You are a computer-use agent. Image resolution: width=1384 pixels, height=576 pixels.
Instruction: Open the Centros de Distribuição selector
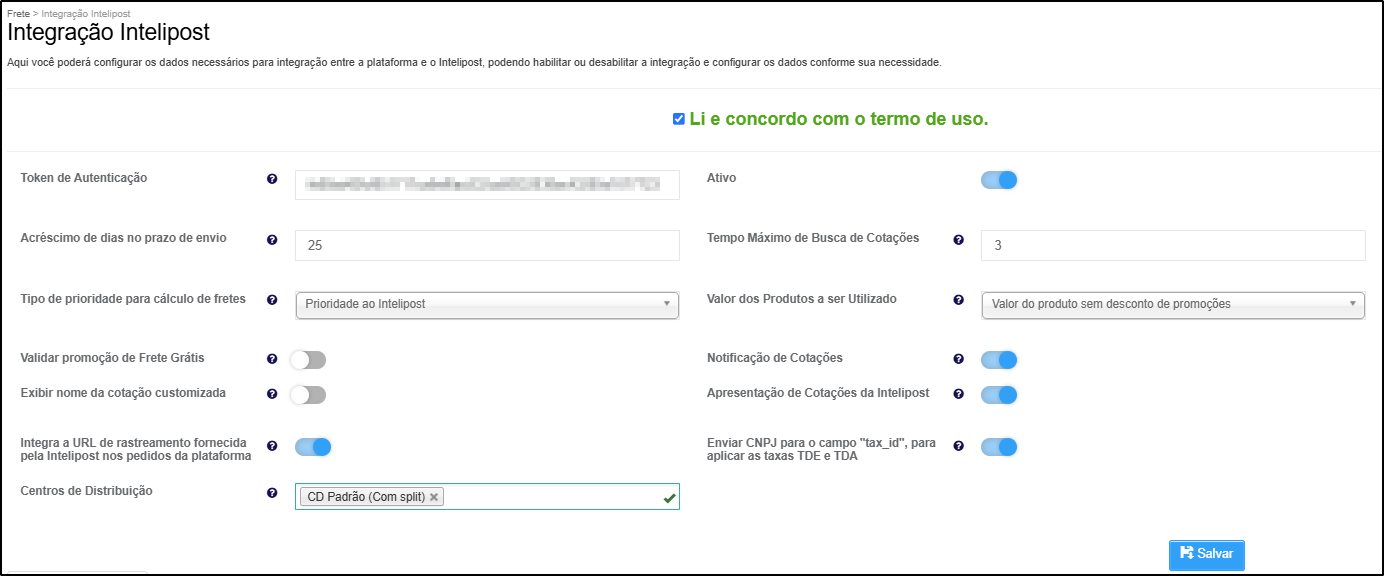(x=487, y=497)
